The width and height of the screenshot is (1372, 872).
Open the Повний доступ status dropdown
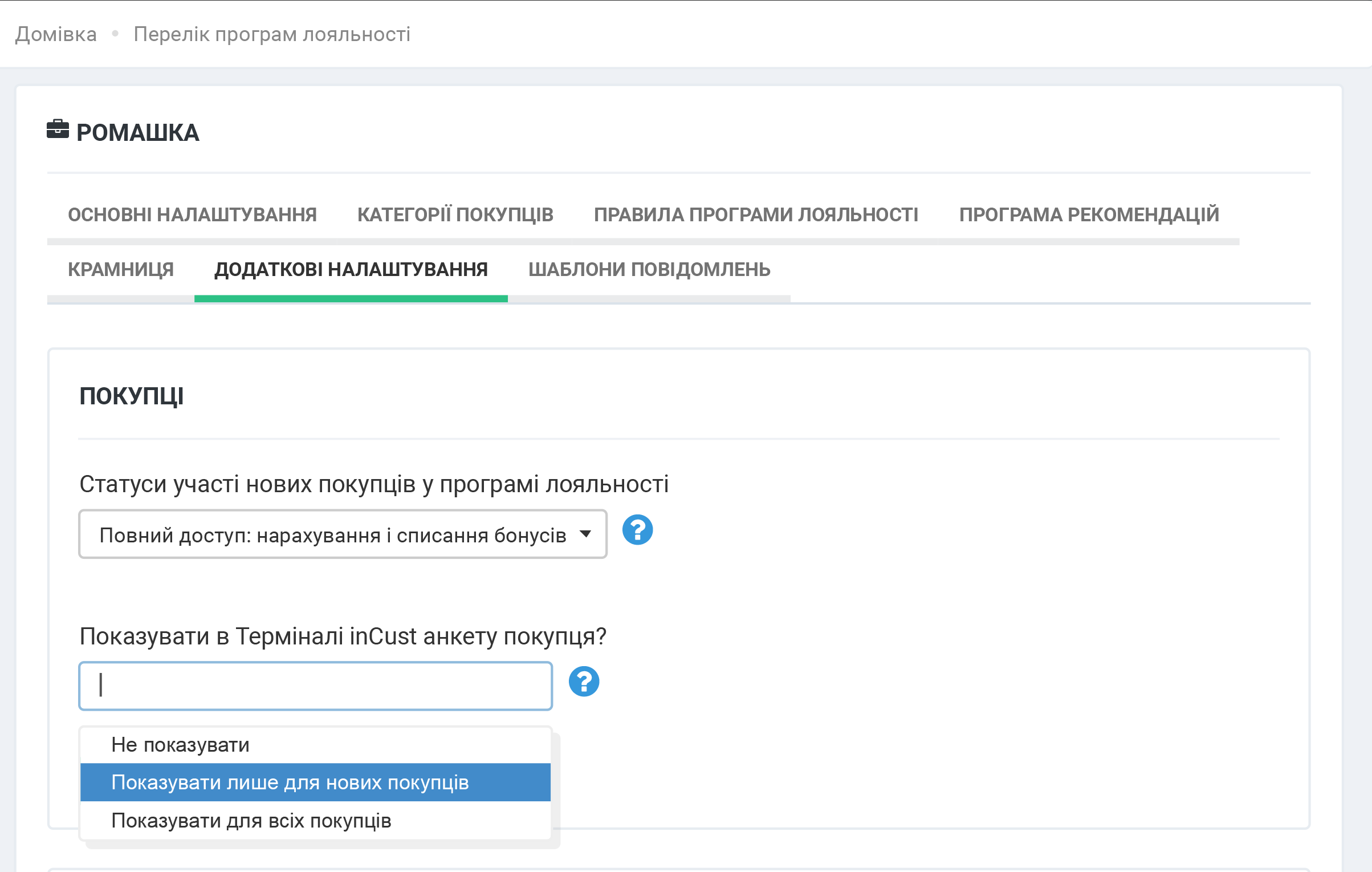point(342,534)
